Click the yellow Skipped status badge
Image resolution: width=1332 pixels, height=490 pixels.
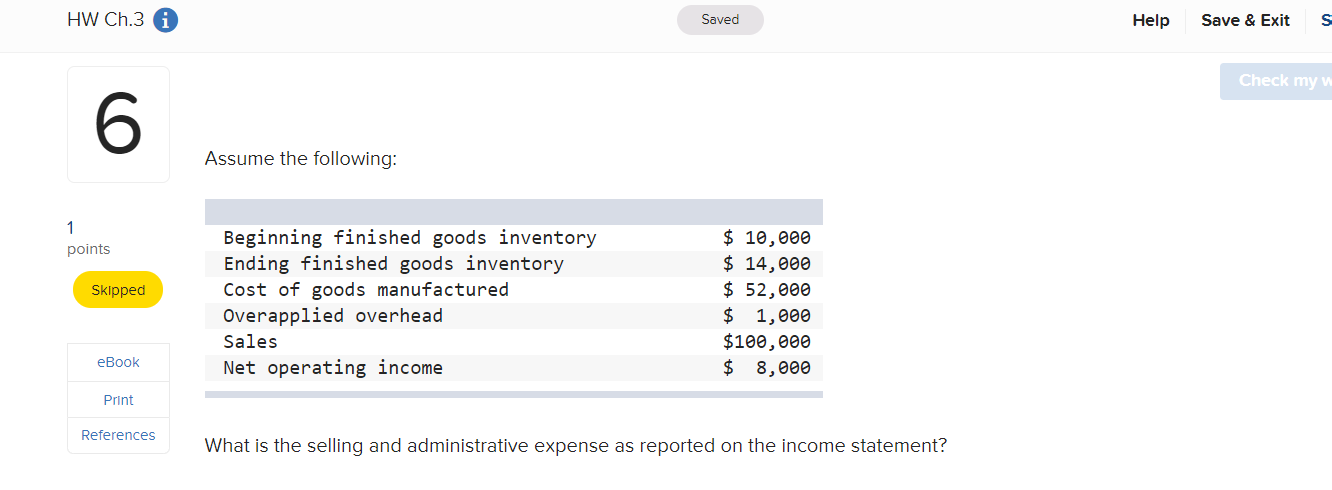click(118, 290)
